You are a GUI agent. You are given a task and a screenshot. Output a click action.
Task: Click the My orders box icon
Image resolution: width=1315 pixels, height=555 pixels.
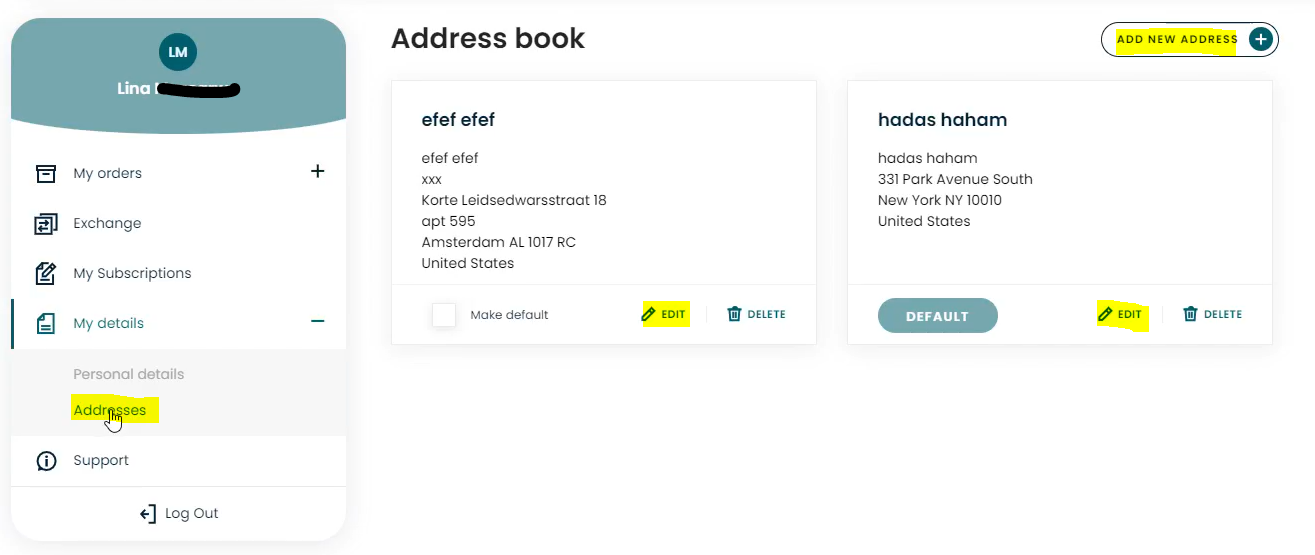click(46, 173)
